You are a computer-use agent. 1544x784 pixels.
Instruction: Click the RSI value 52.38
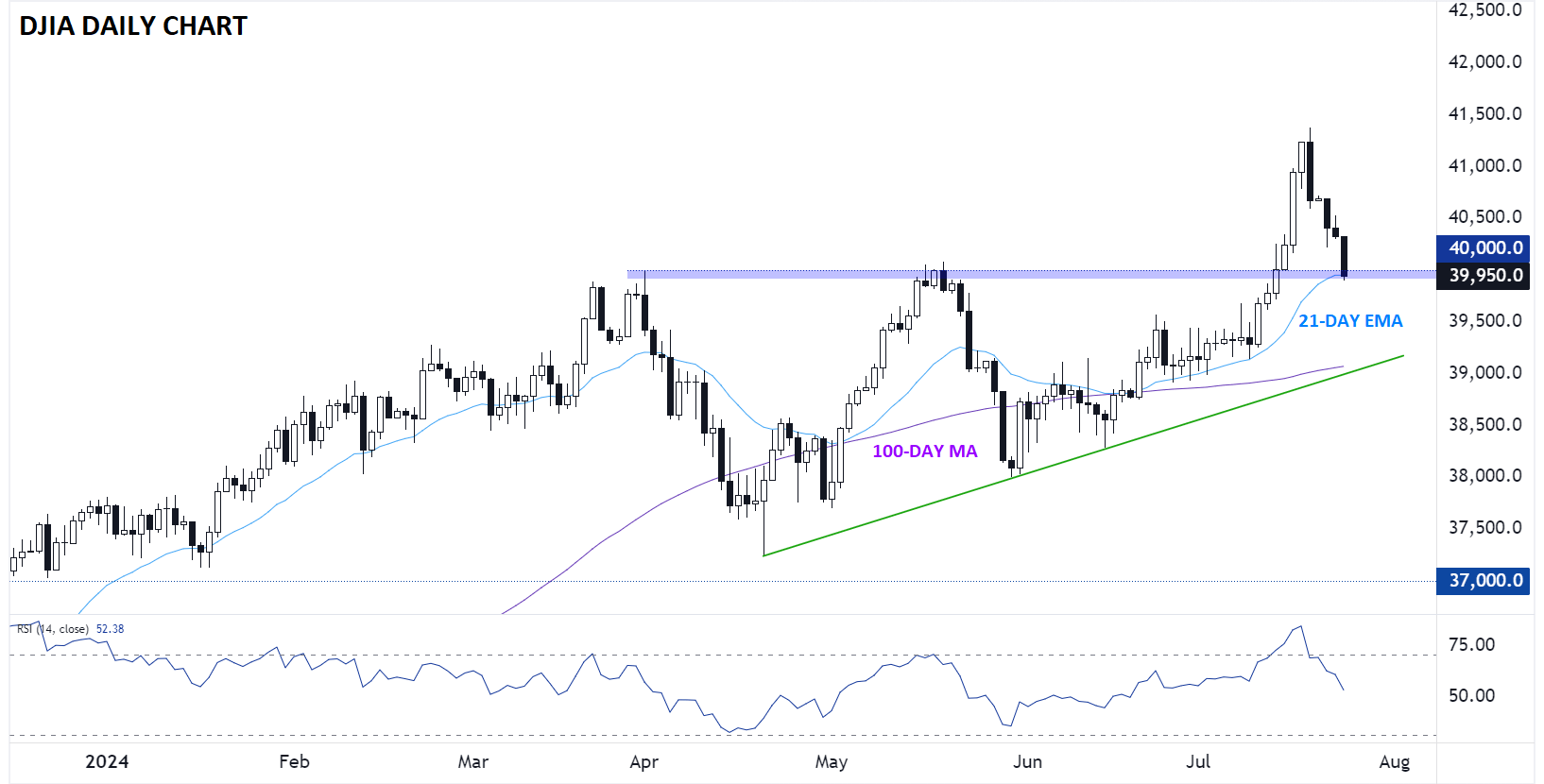110,629
